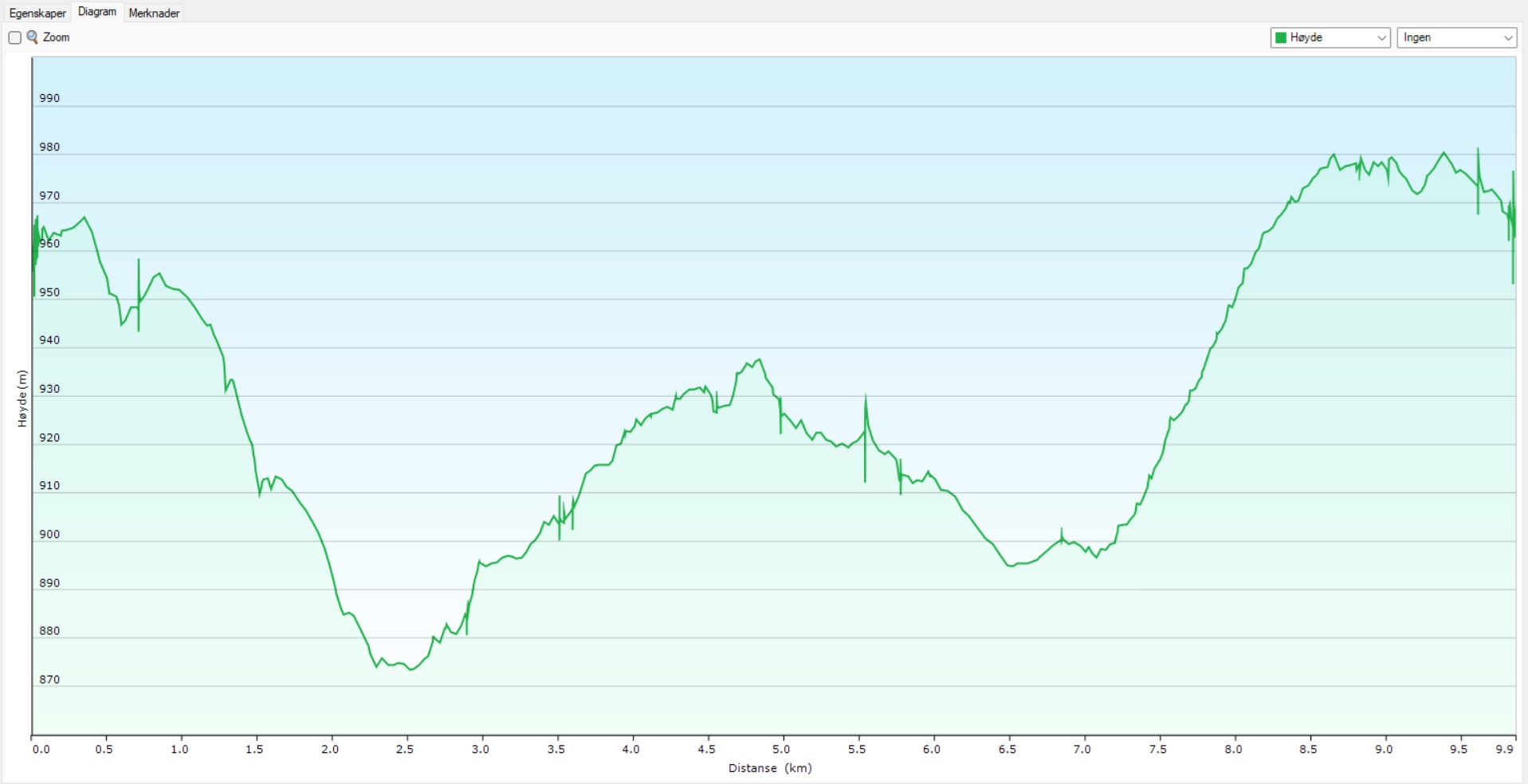The width and height of the screenshot is (1528, 784).
Task: Click the local dip near 6.5 km
Action: tap(1011, 566)
